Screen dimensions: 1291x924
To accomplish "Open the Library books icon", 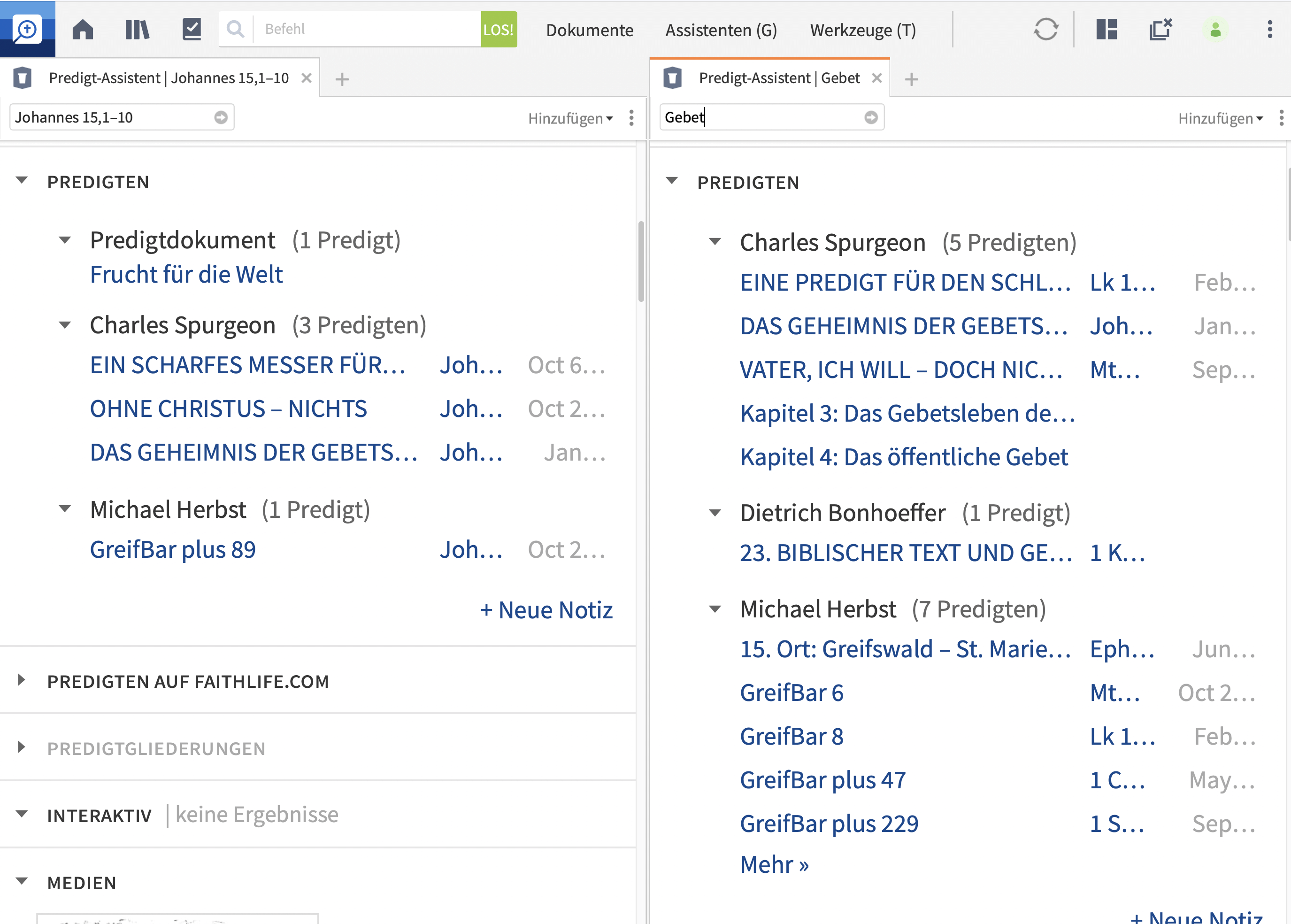I will coord(137,29).
